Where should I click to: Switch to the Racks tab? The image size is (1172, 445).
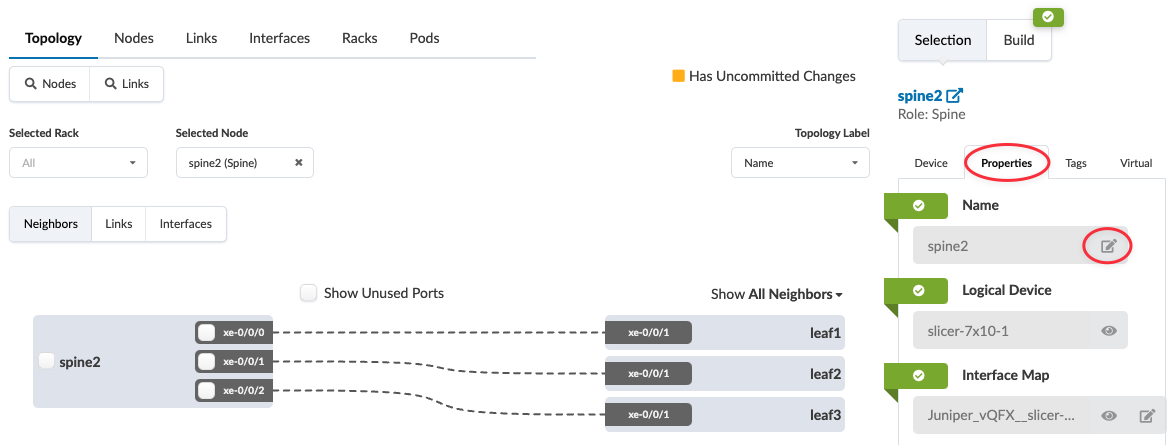point(359,38)
